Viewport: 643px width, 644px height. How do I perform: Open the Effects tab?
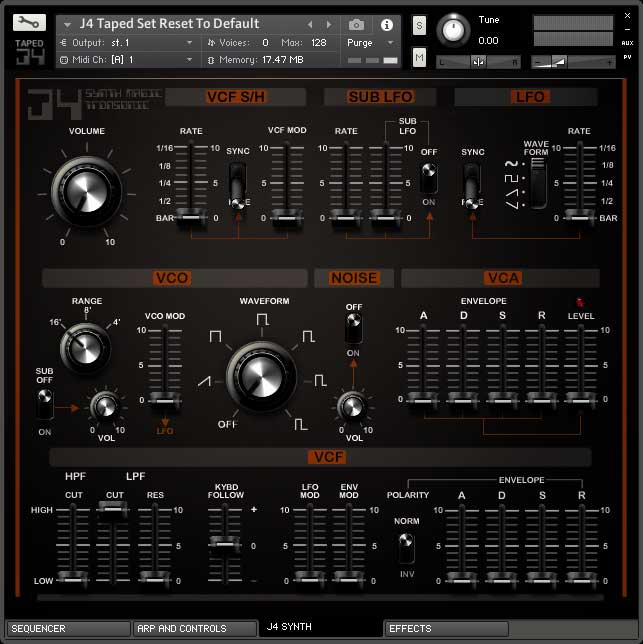coord(446,629)
